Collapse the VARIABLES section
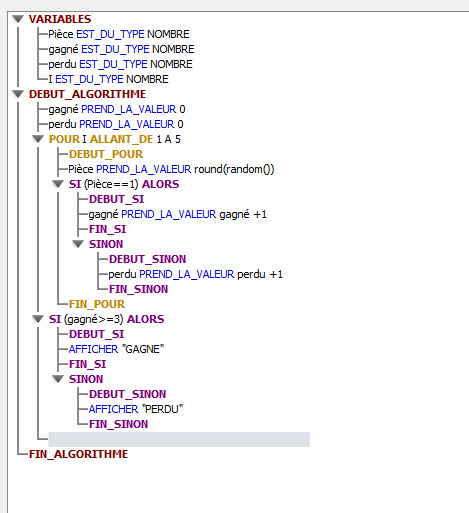 [18, 19]
